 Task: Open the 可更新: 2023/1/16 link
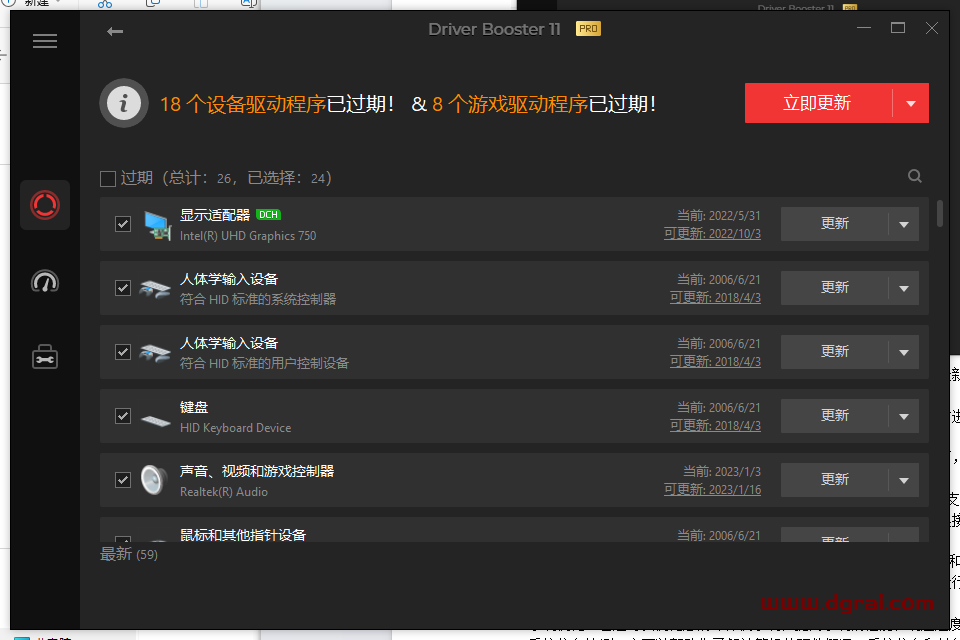pos(713,490)
